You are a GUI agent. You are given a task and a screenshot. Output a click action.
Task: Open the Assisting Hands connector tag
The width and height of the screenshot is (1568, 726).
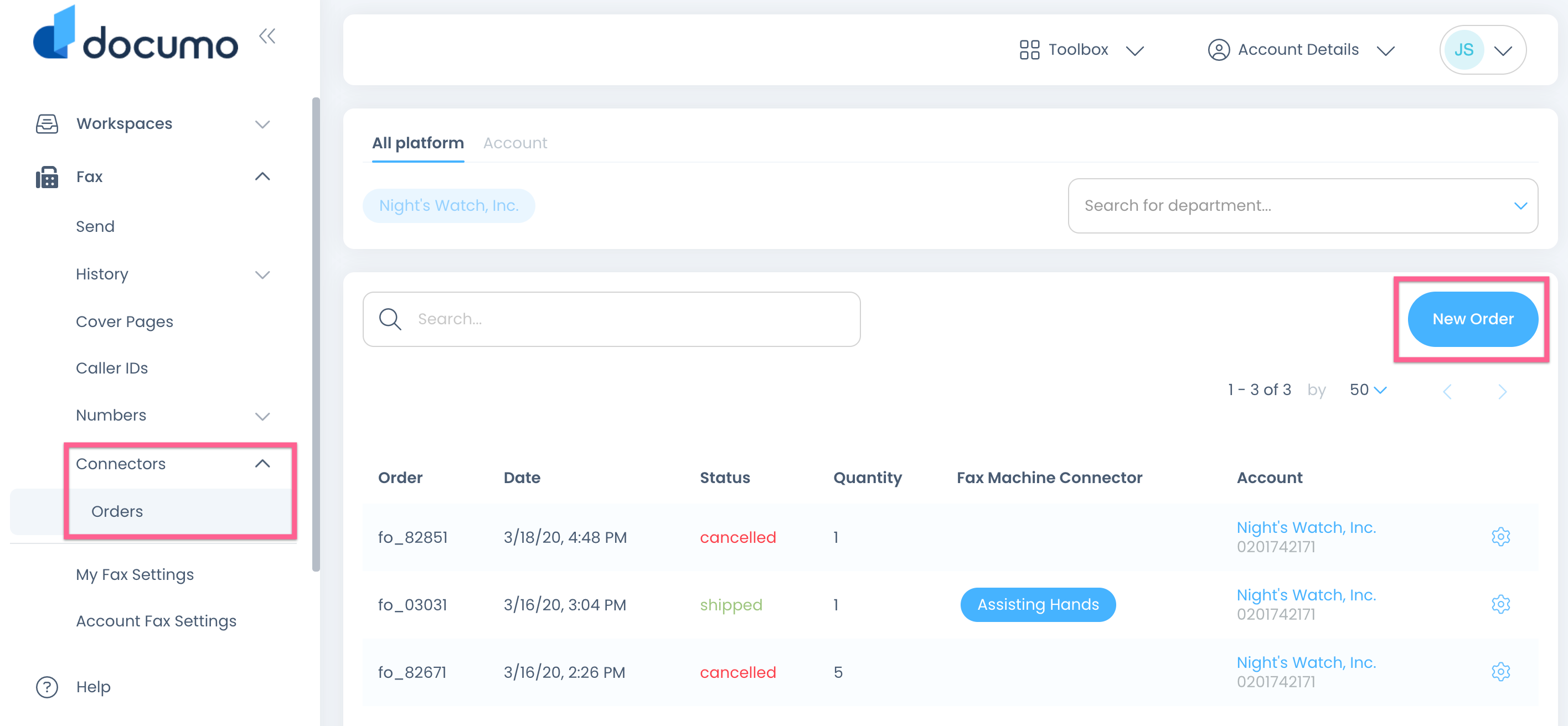click(x=1037, y=604)
